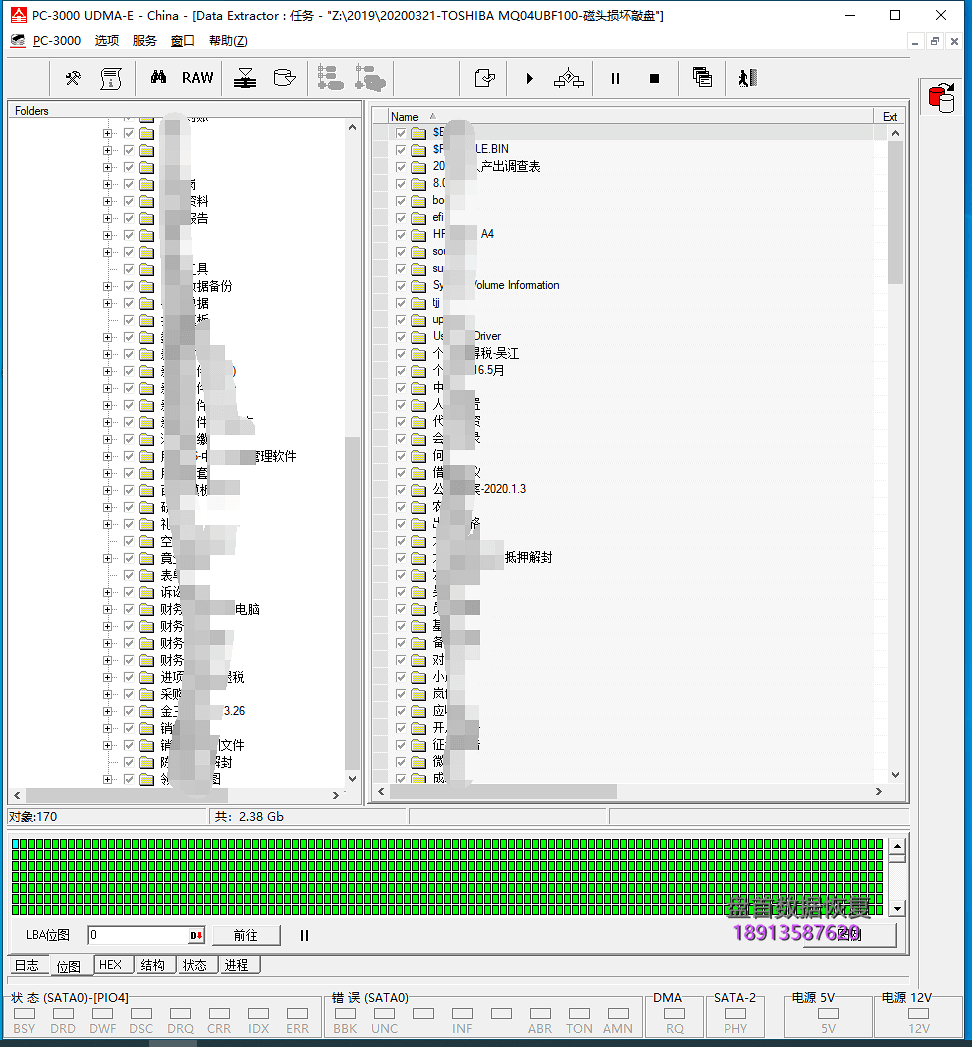Image resolution: width=972 pixels, height=1047 pixels.
Task: Pause the running task from toolbar
Action: (615, 78)
